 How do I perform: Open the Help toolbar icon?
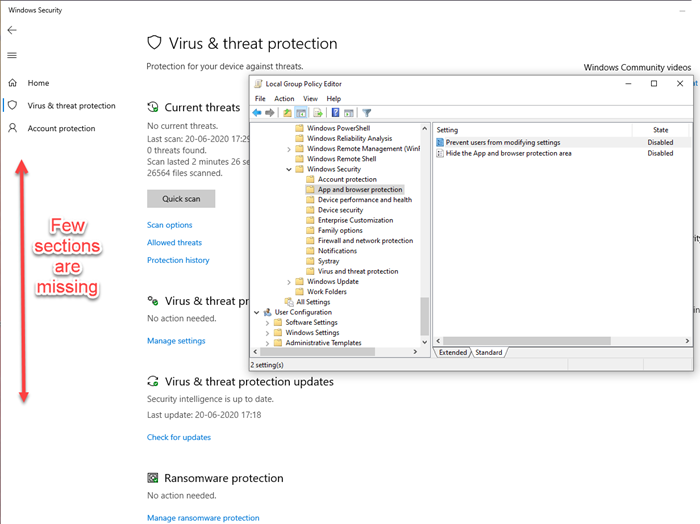click(x=335, y=112)
